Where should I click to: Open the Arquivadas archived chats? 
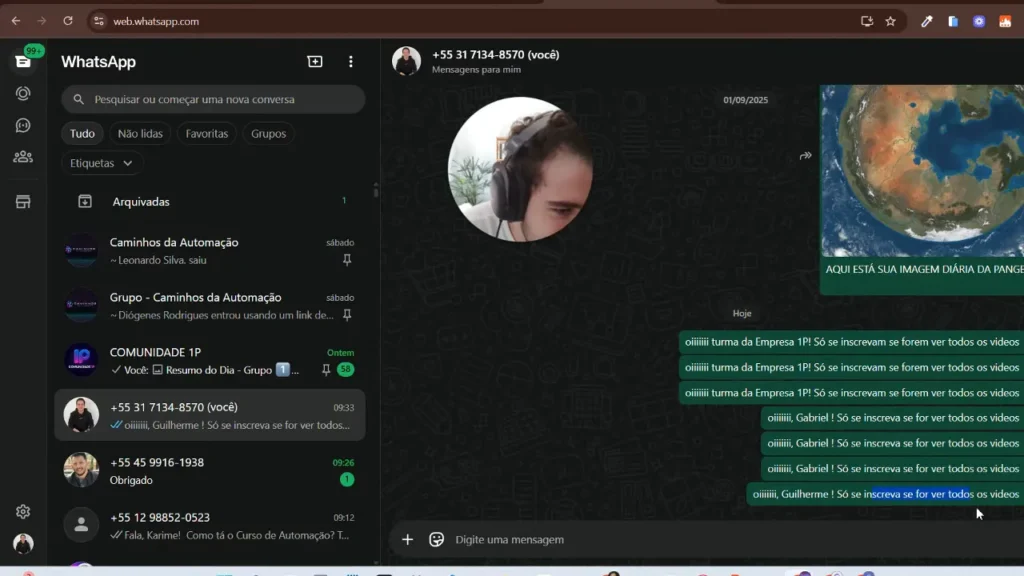pos(141,202)
